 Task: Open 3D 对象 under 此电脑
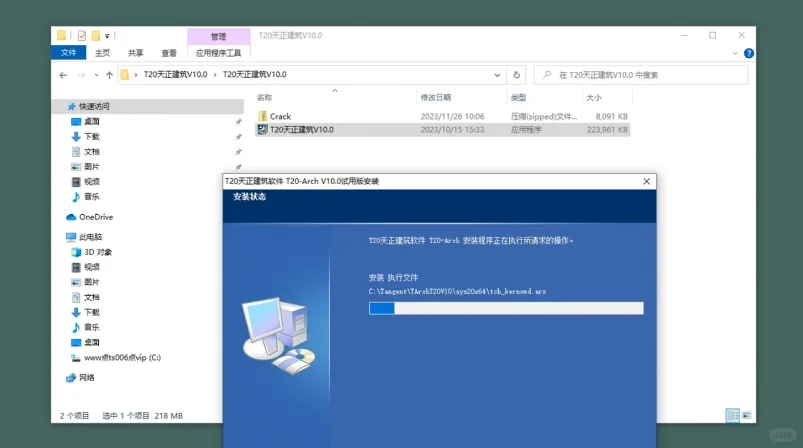point(98,252)
